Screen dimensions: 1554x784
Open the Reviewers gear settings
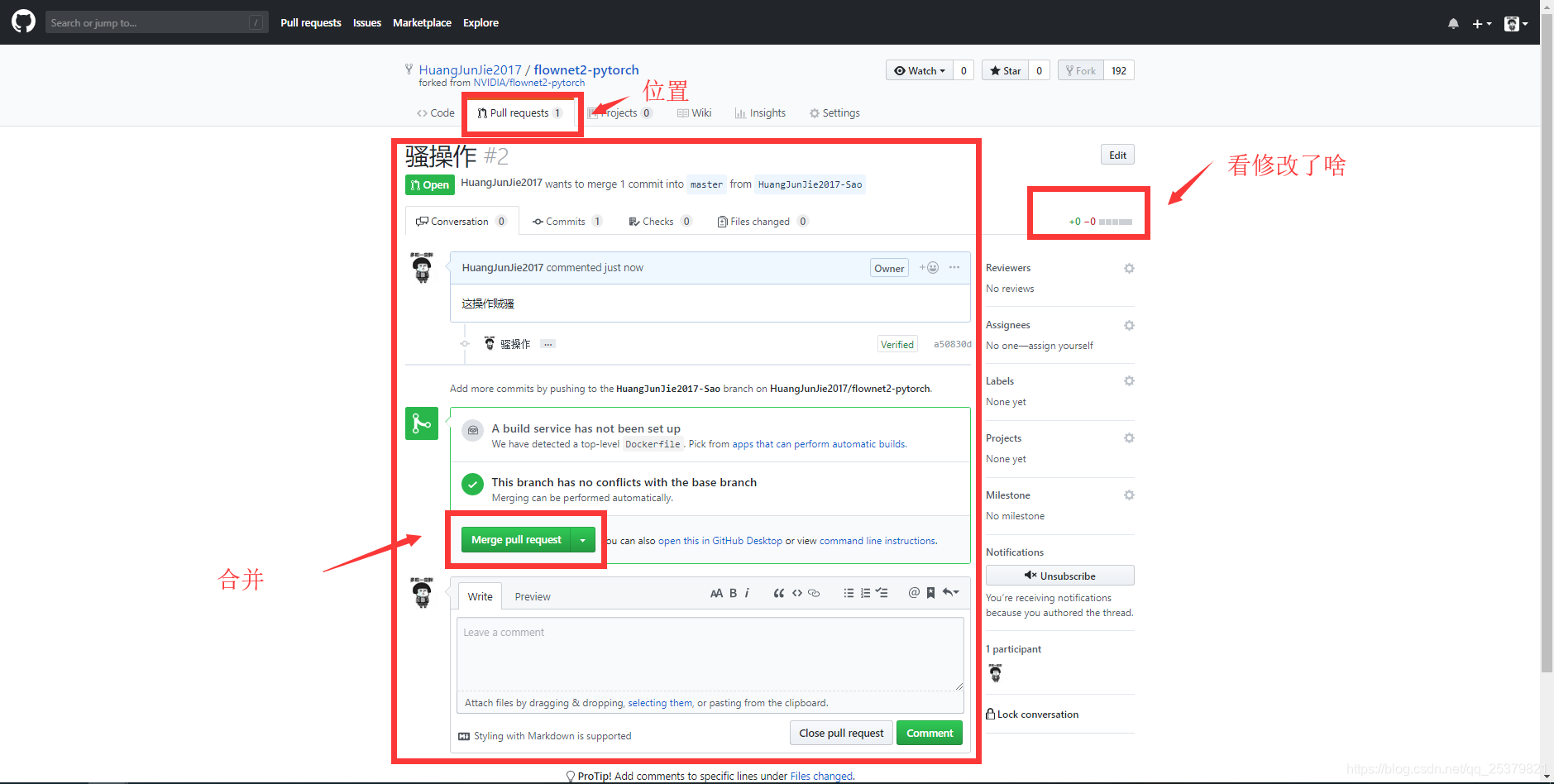click(x=1129, y=268)
